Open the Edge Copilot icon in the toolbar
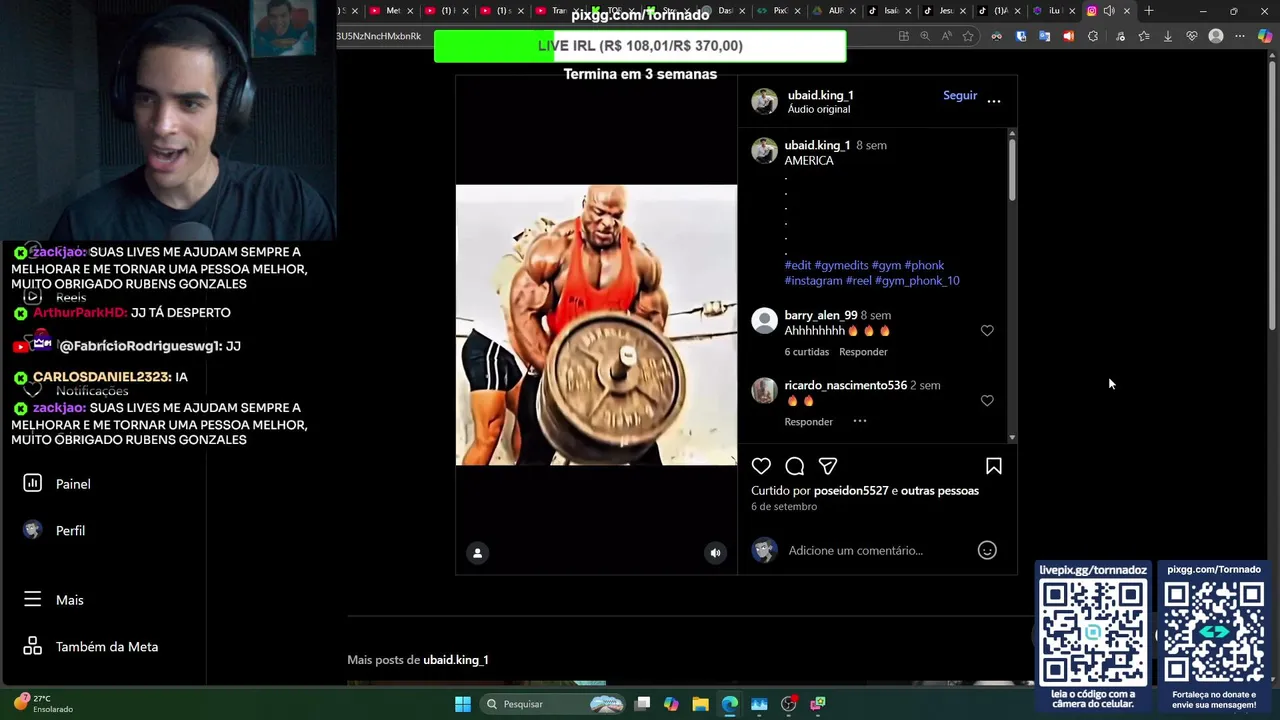The width and height of the screenshot is (1280, 720). click(1265, 36)
